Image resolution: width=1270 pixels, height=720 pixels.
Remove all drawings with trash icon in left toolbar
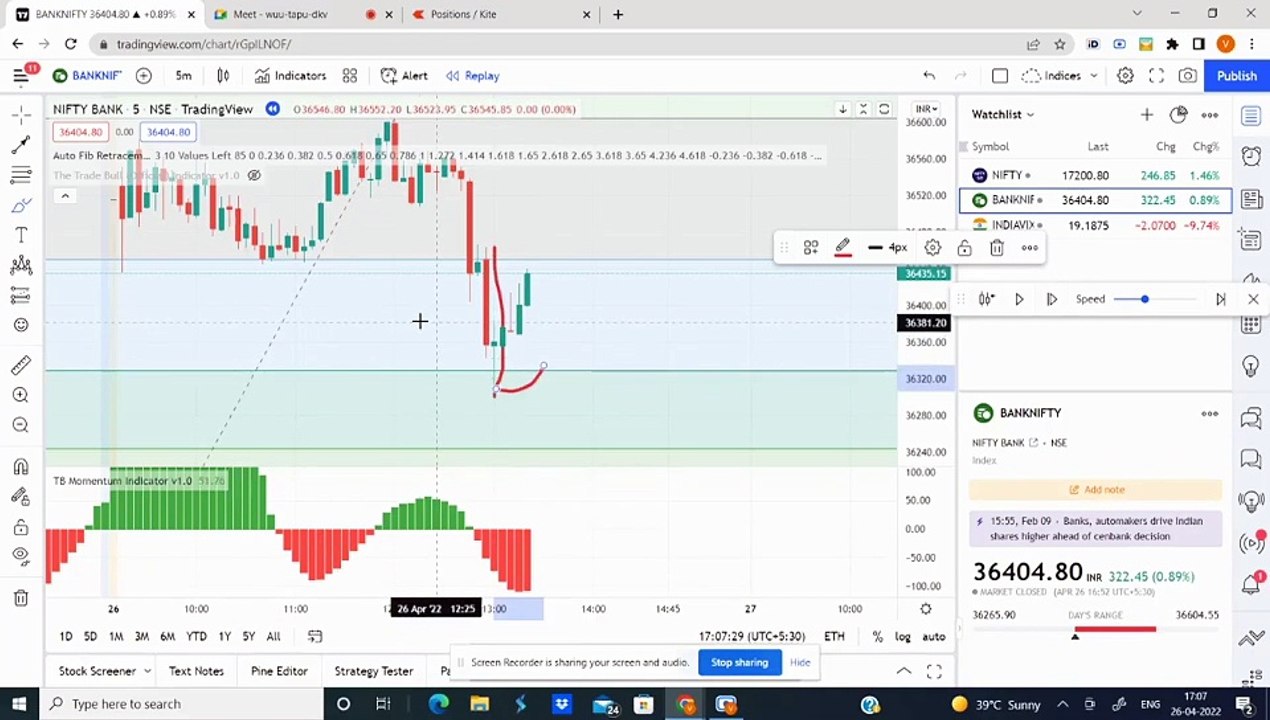(x=20, y=598)
